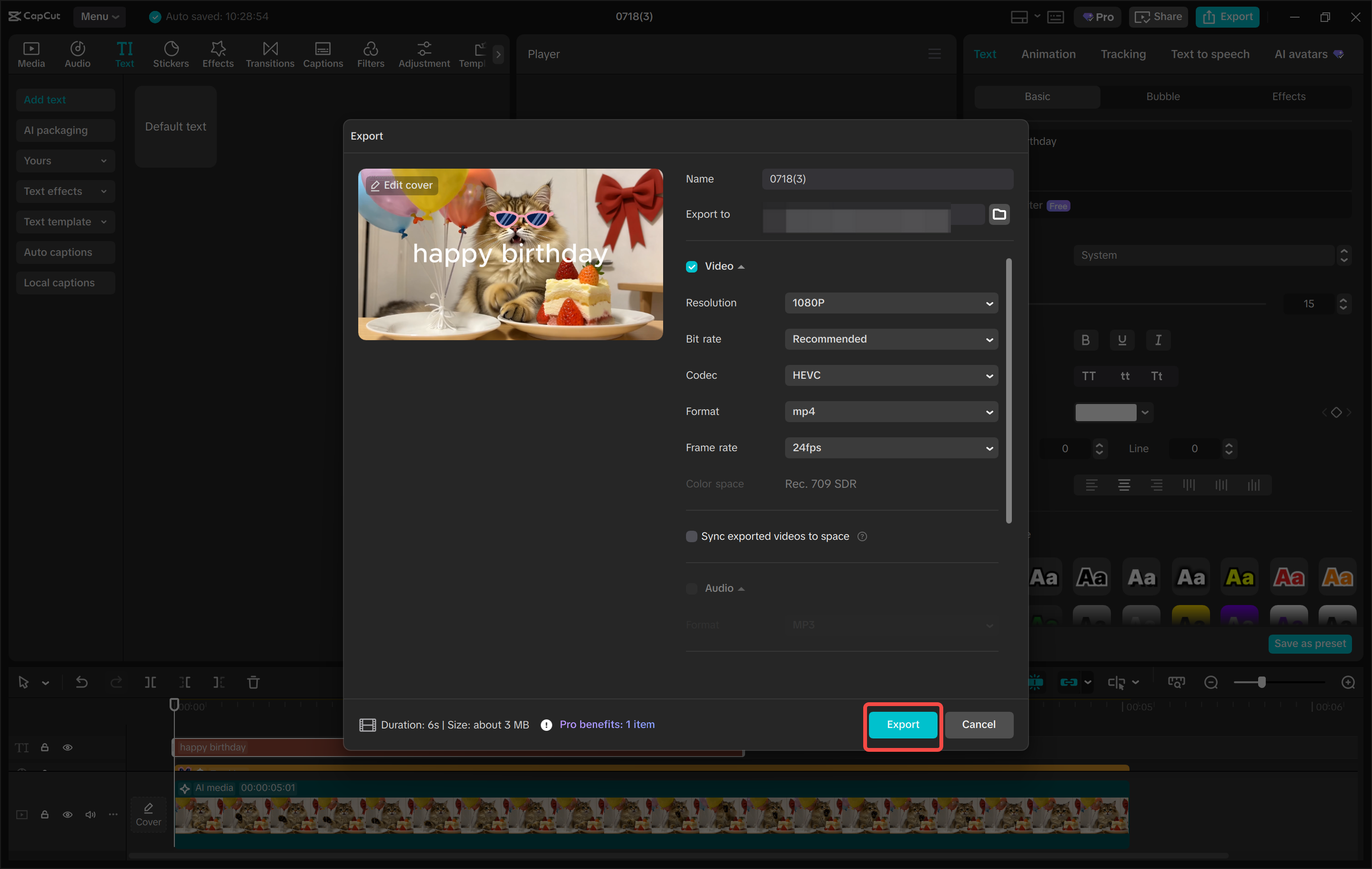
Task: Select the Split clip icon
Action: click(151, 682)
